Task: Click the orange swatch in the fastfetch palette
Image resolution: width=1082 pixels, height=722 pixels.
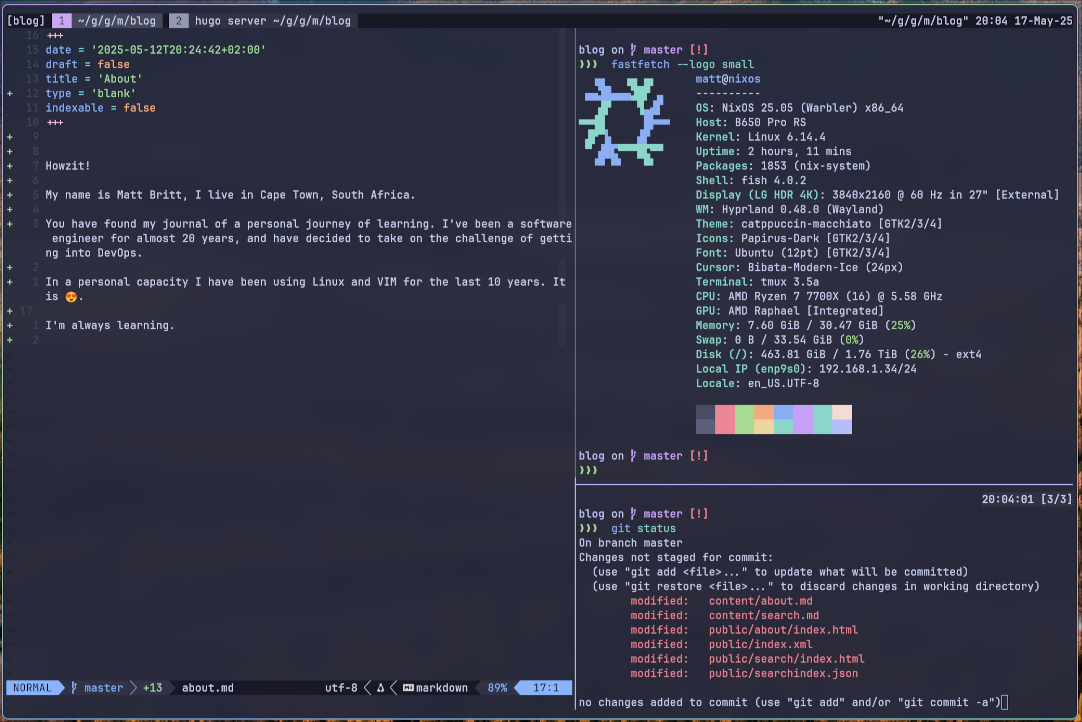Action: click(764, 412)
